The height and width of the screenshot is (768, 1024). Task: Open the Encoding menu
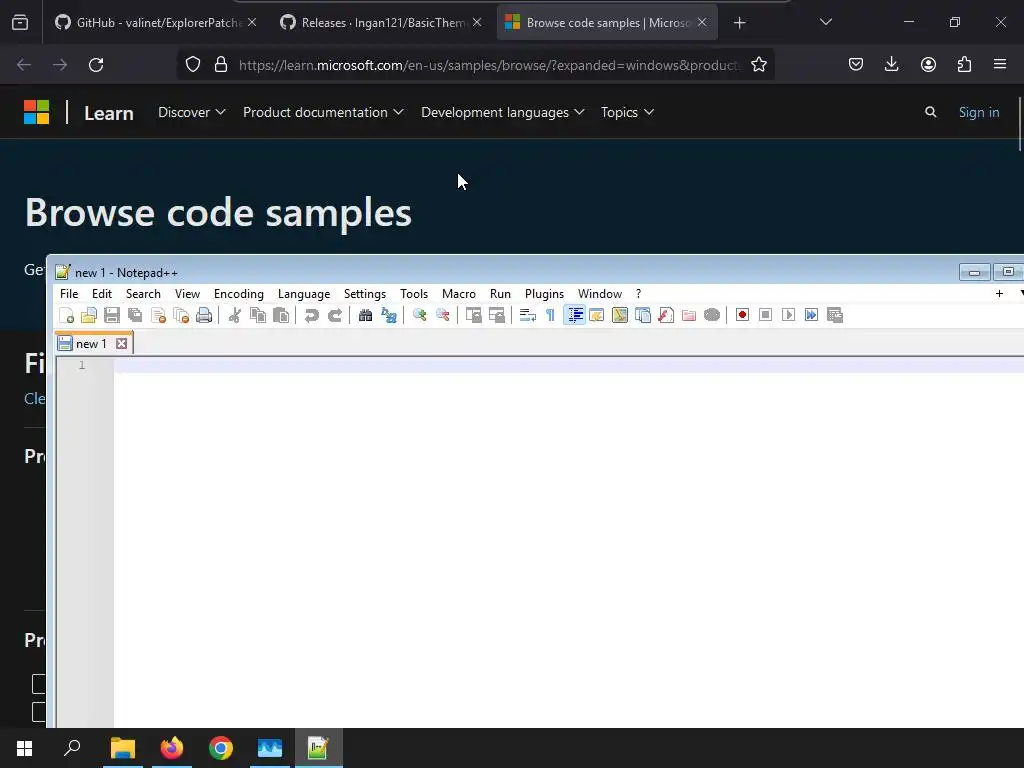pyautogui.click(x=238, y=294)
